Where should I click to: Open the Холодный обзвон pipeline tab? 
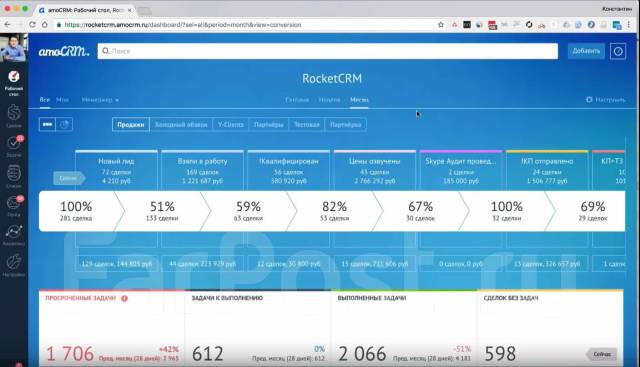(x=181, y=125)
